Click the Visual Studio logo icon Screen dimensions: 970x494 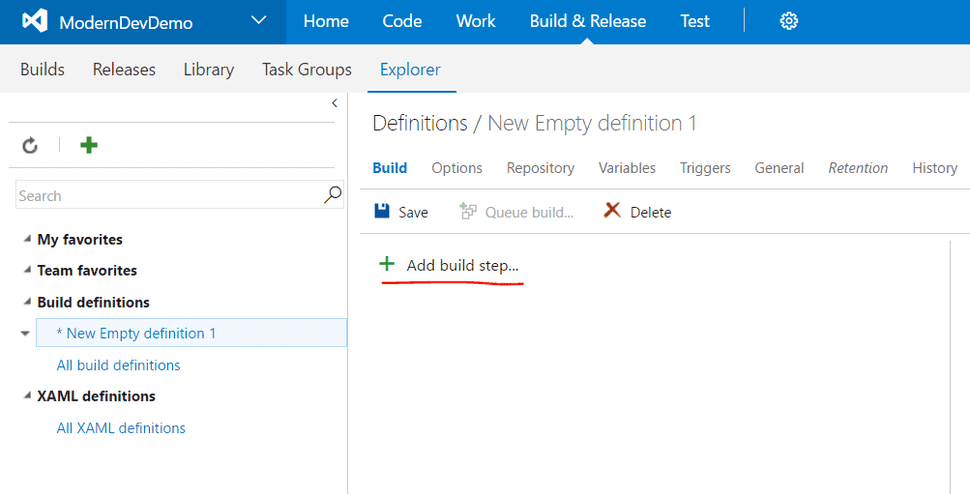pos(35,22)
